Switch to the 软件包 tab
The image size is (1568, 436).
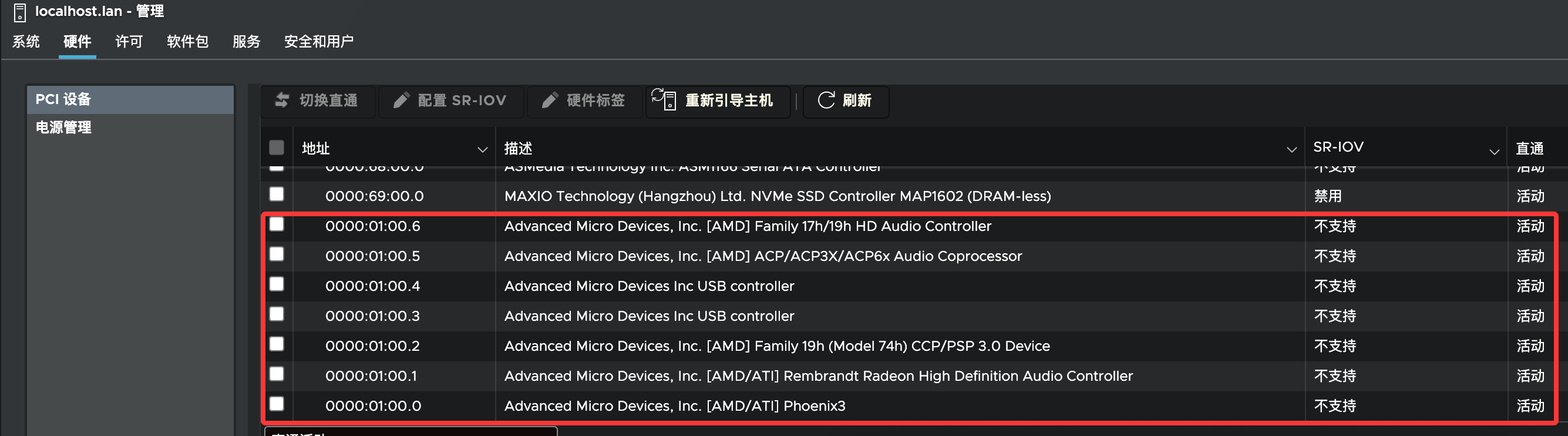(x=187, y=41)
